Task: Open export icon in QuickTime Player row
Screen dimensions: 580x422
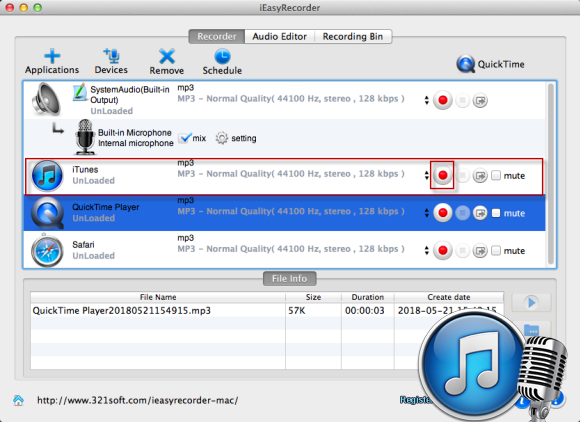Action: pos(480,213)
